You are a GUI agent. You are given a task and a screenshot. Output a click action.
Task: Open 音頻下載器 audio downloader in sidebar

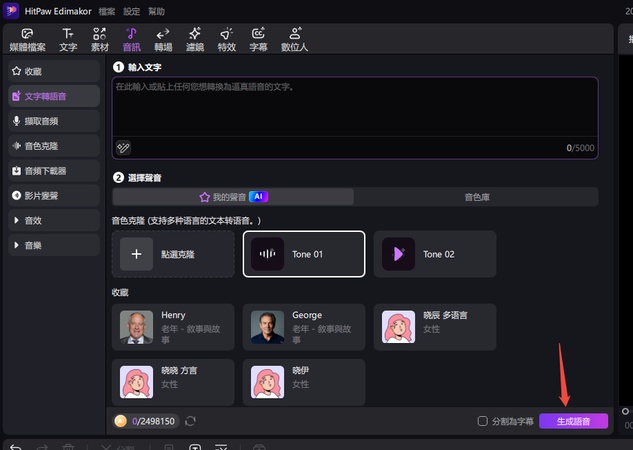point(54,171)
